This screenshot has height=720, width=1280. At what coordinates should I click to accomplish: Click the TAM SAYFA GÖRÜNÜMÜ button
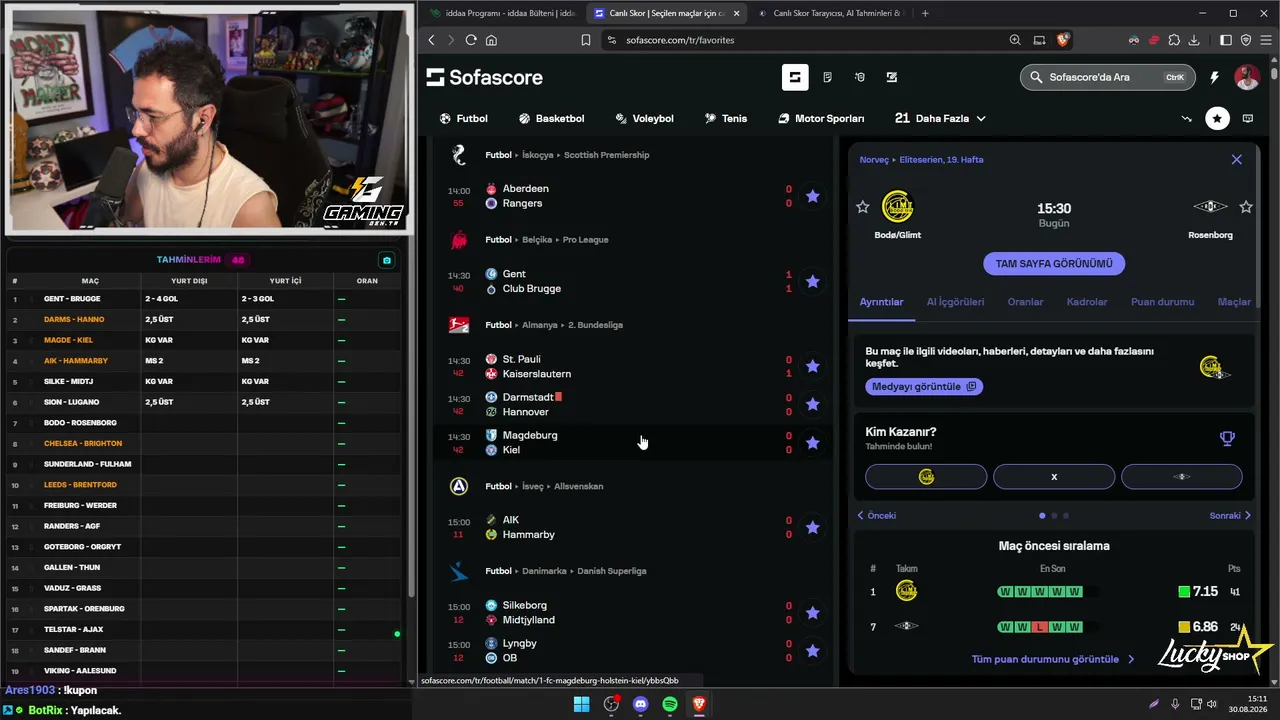click(1054, 264)
